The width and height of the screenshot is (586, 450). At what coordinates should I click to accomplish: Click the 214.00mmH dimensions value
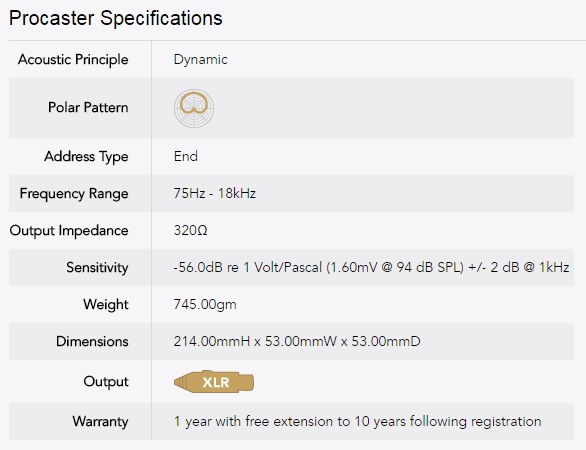[297, 341]
